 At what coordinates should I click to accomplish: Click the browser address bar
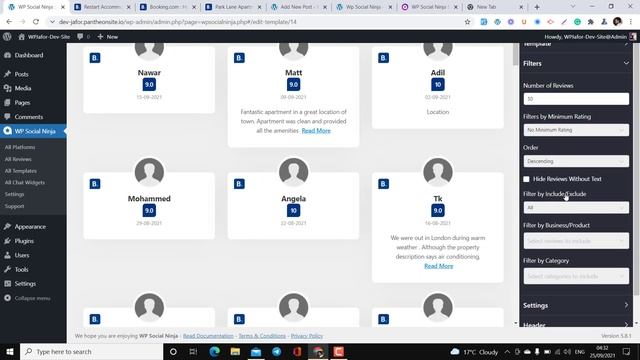[x=257, y=22]
